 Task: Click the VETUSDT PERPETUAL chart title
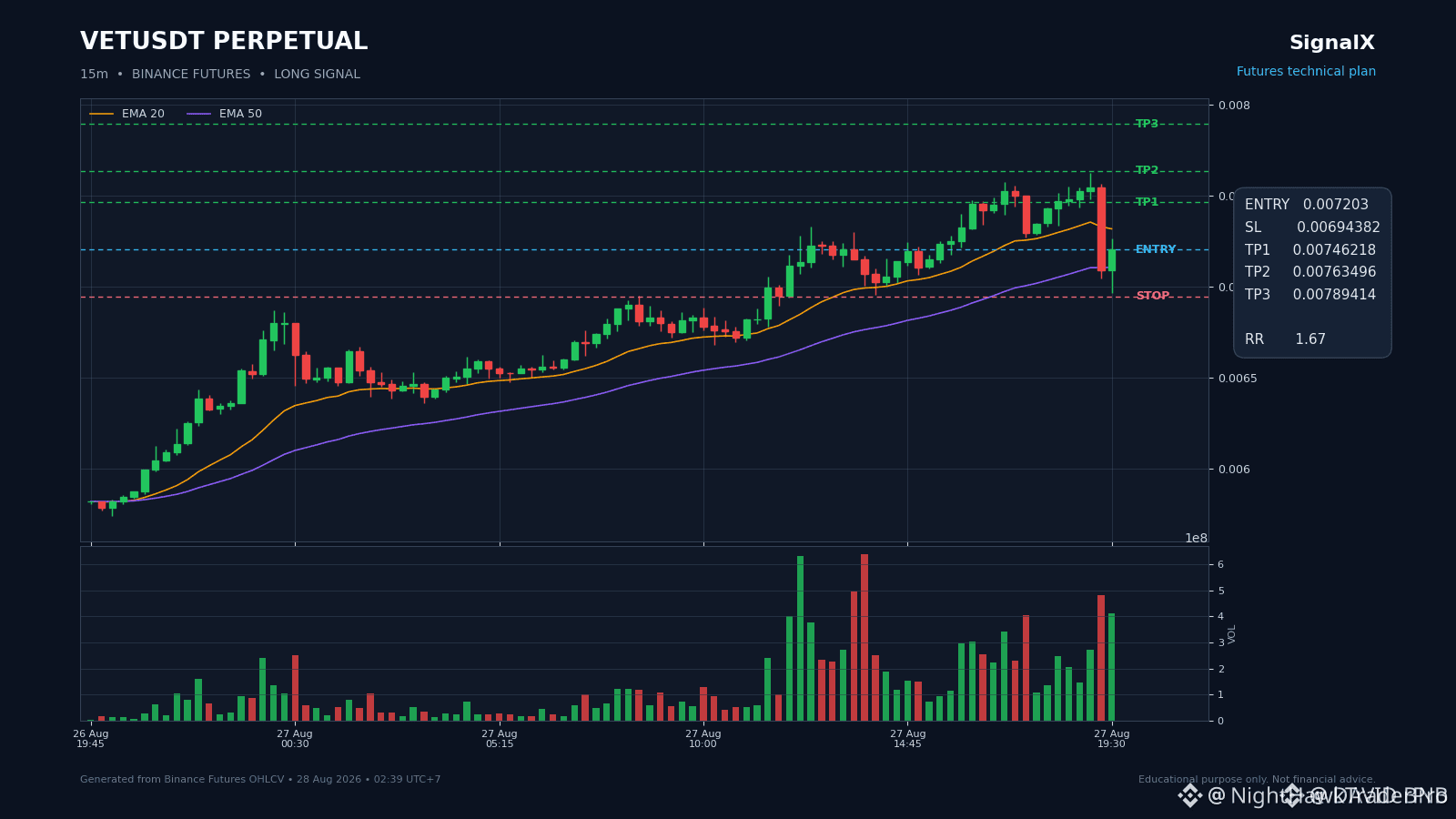(224, 42)
